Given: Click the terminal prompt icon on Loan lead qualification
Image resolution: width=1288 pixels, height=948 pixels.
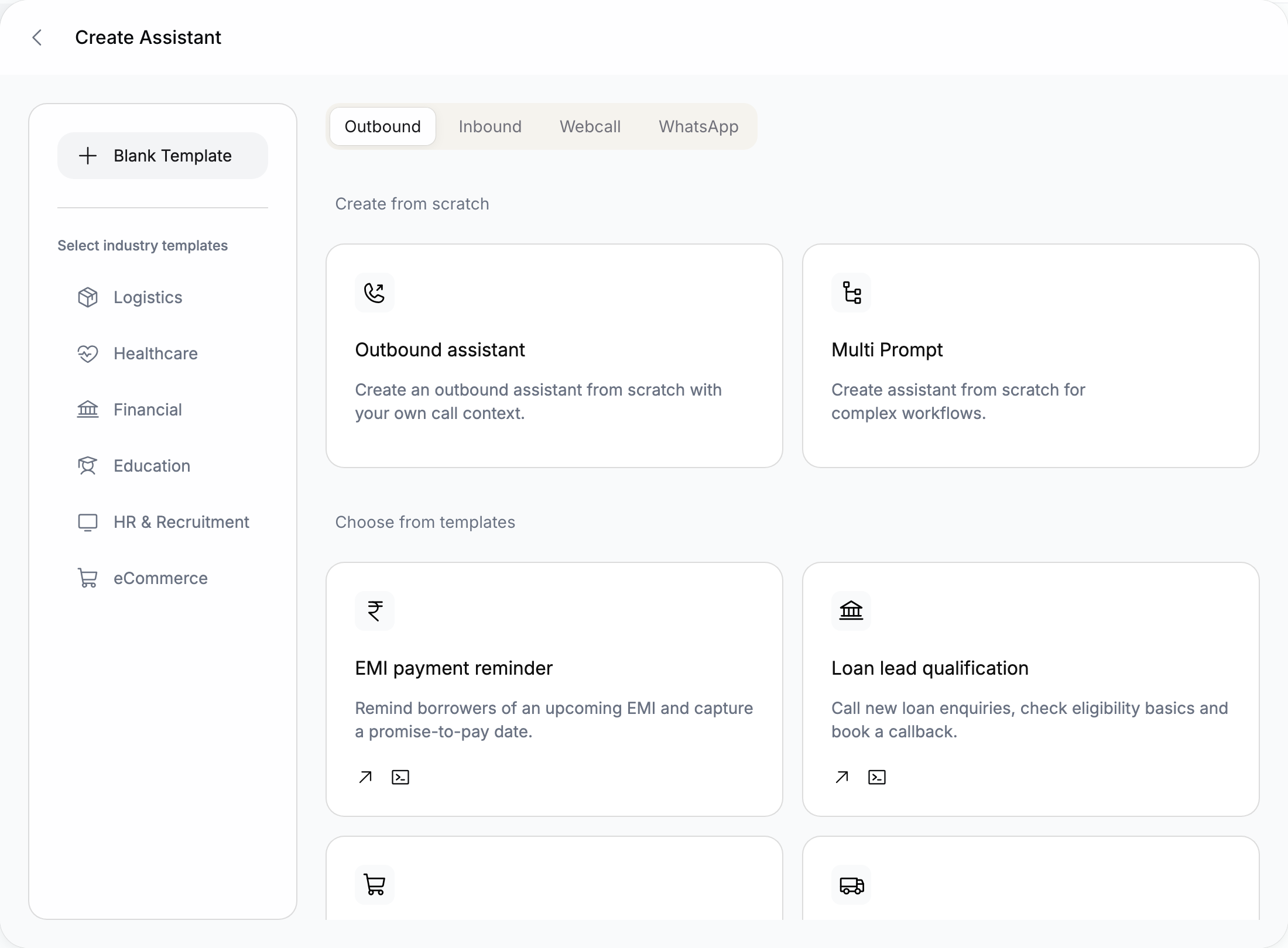Looking at the screenshot, I should [x=877, y=777].
